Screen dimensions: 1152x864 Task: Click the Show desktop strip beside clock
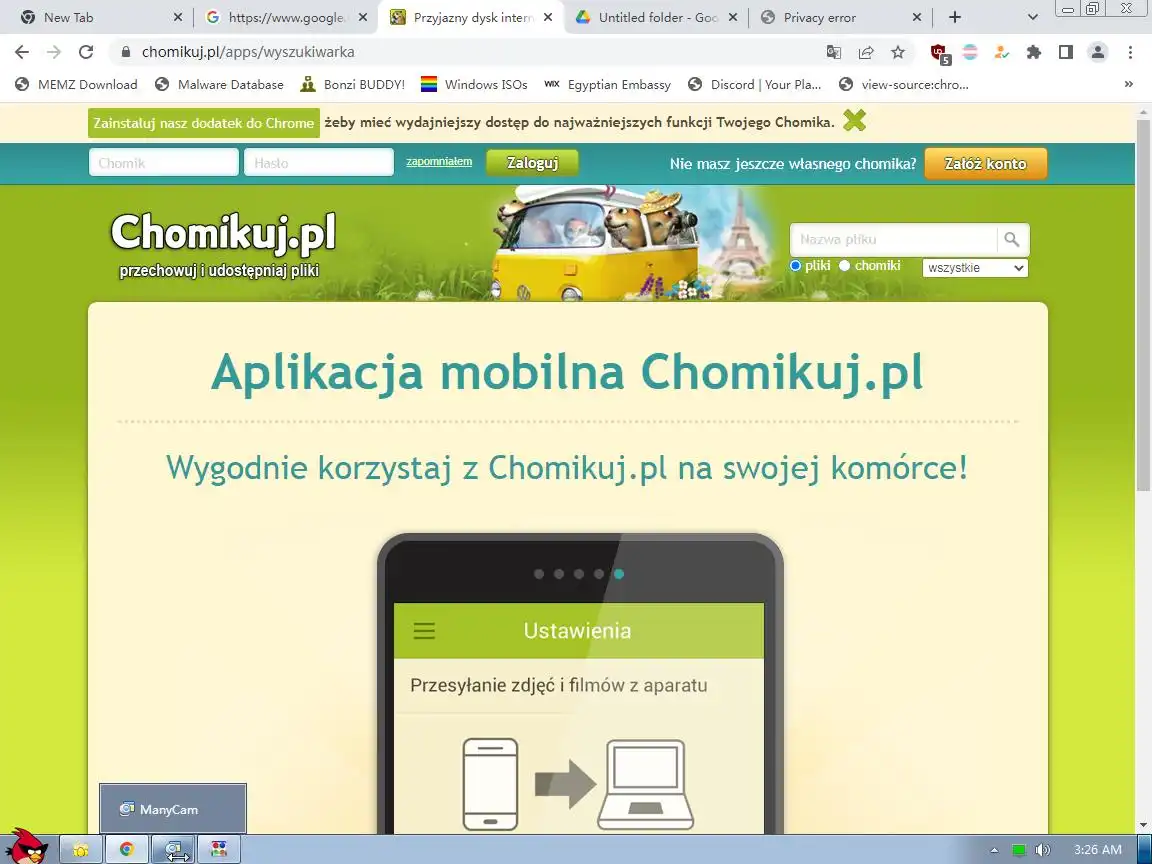(x=1145, y=850)
